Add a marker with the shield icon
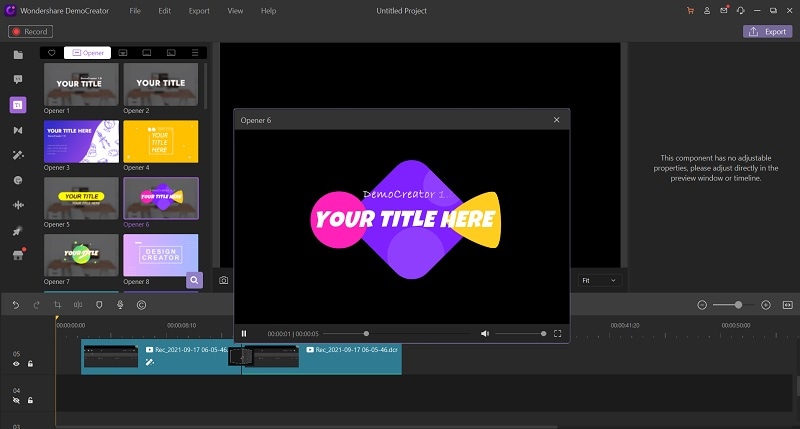 pos(99,305)
